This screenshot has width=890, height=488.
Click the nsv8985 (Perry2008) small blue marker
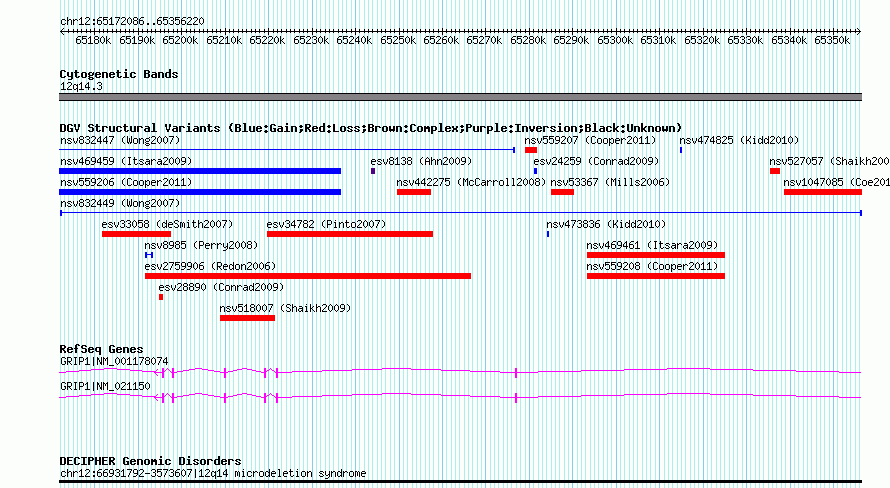point(149,255)
